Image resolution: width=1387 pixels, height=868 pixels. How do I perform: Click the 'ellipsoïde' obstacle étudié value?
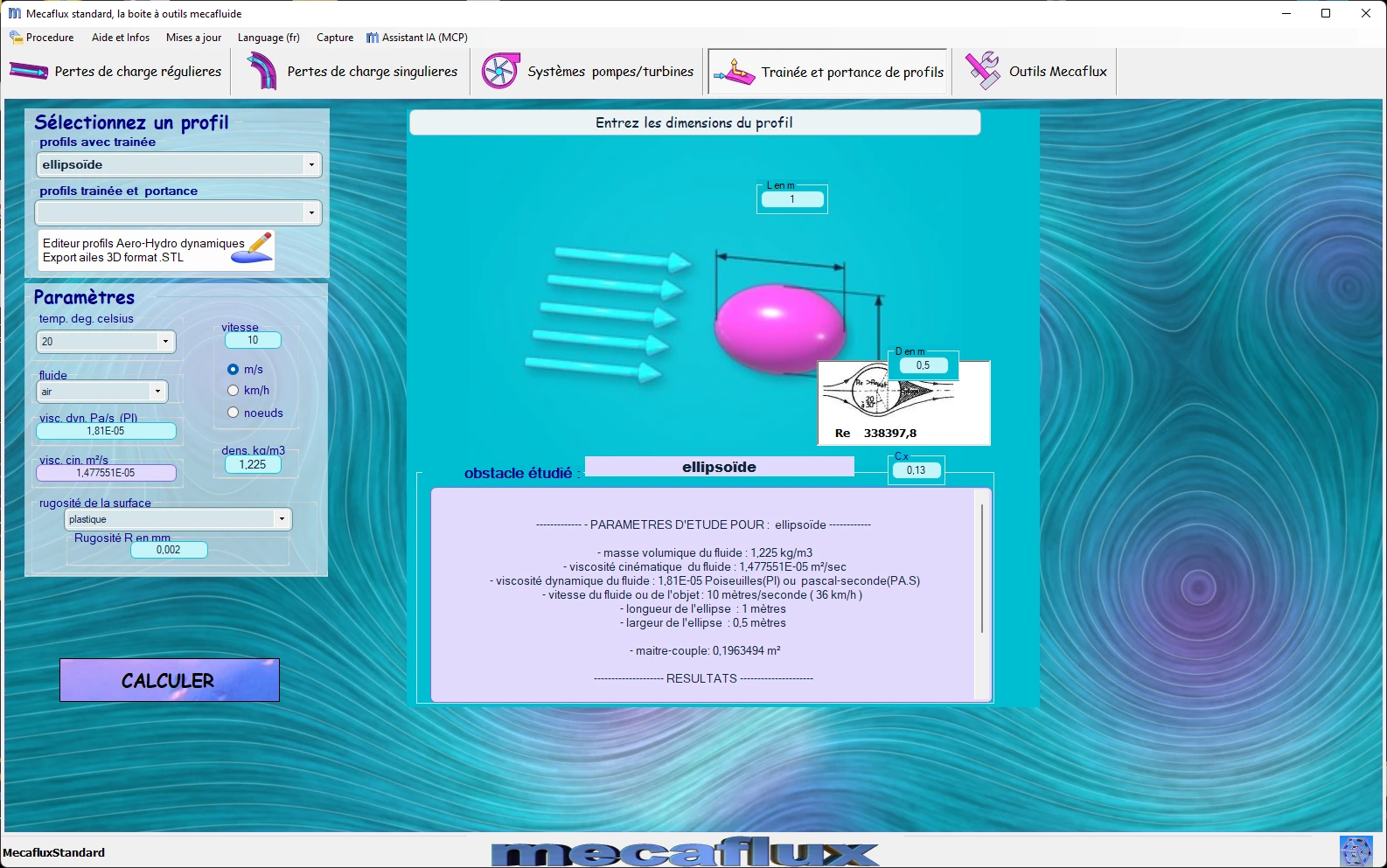pos(719,467)
